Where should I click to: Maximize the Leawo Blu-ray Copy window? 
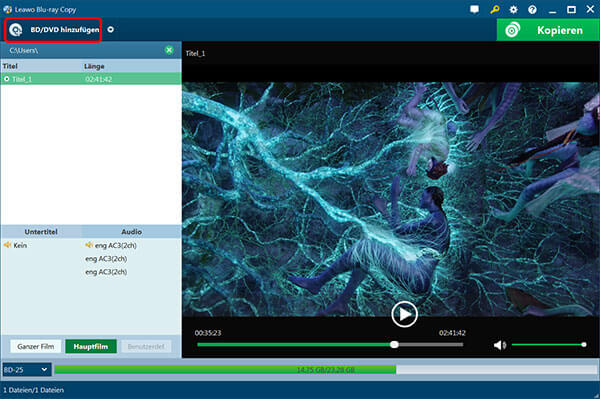(571, 10)
